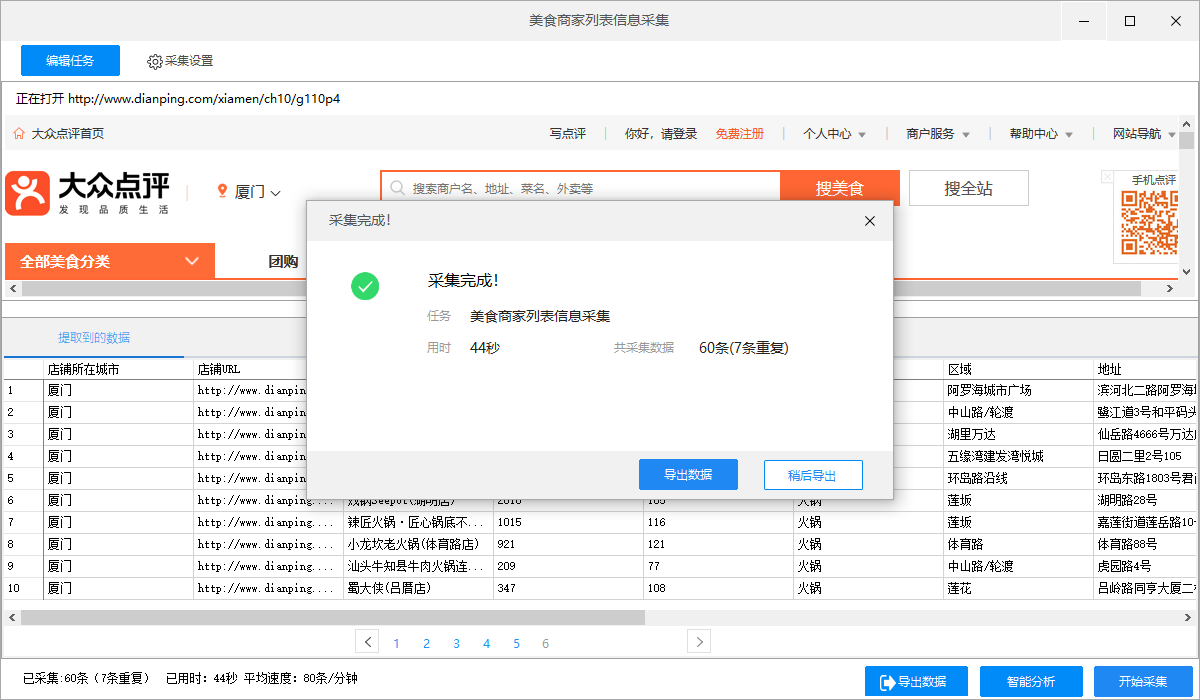Click the green success checkmark in dialog
The image size is (1200, 700).
[365, 286]
